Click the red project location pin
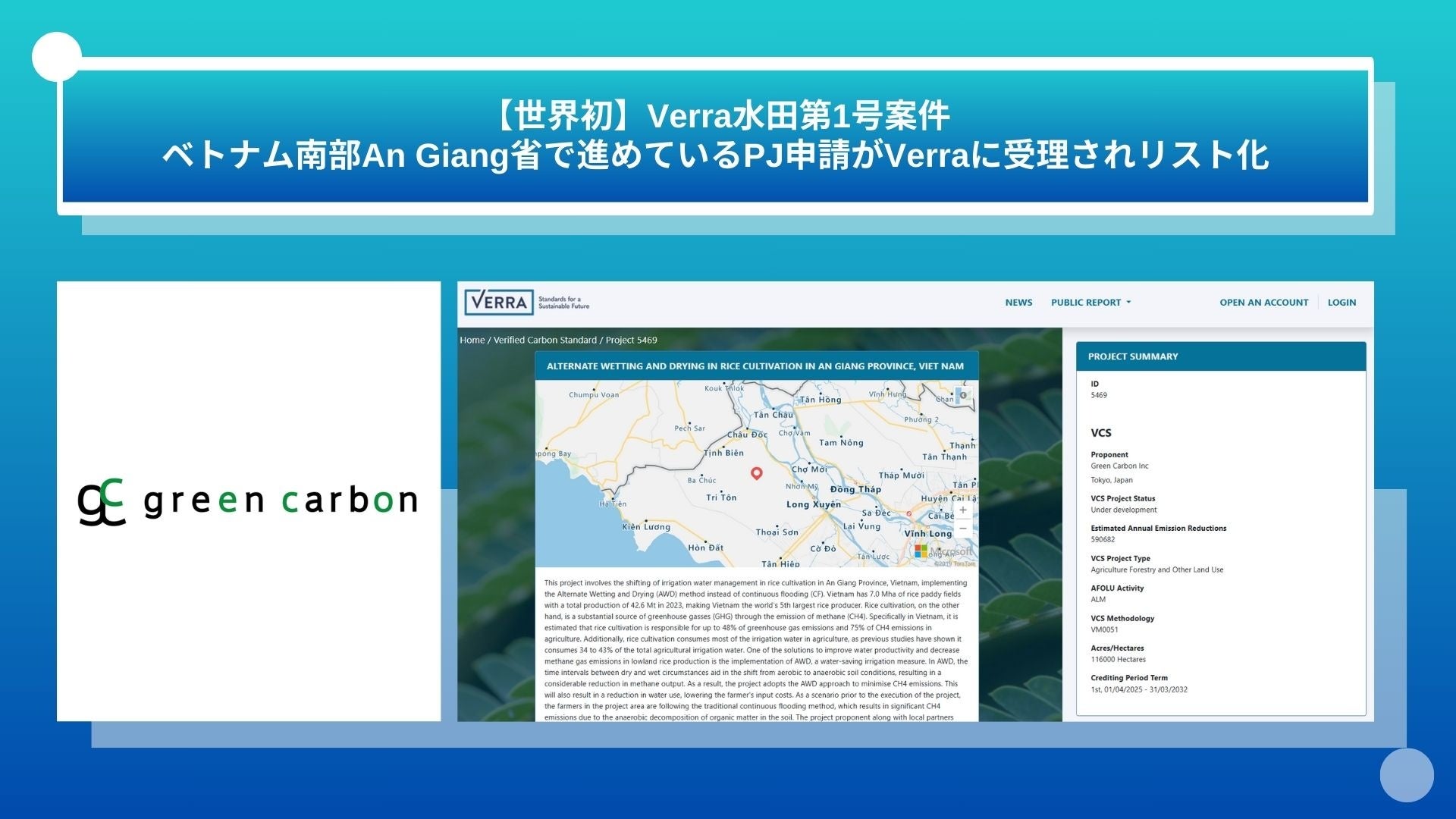 (756, 473)
